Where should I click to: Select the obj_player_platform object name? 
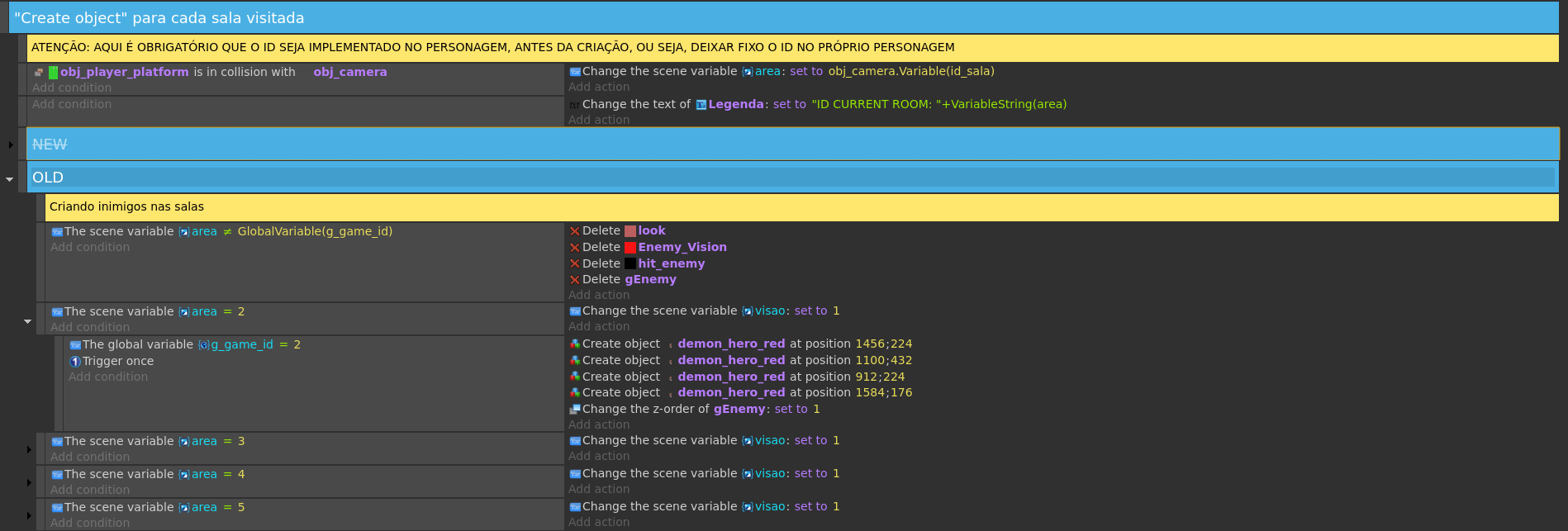[125, 73]
